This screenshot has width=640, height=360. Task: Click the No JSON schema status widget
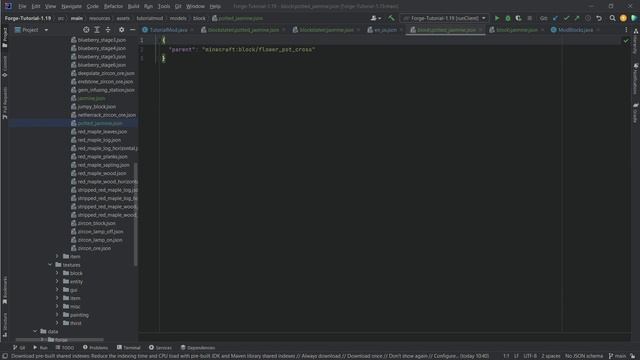584,356
